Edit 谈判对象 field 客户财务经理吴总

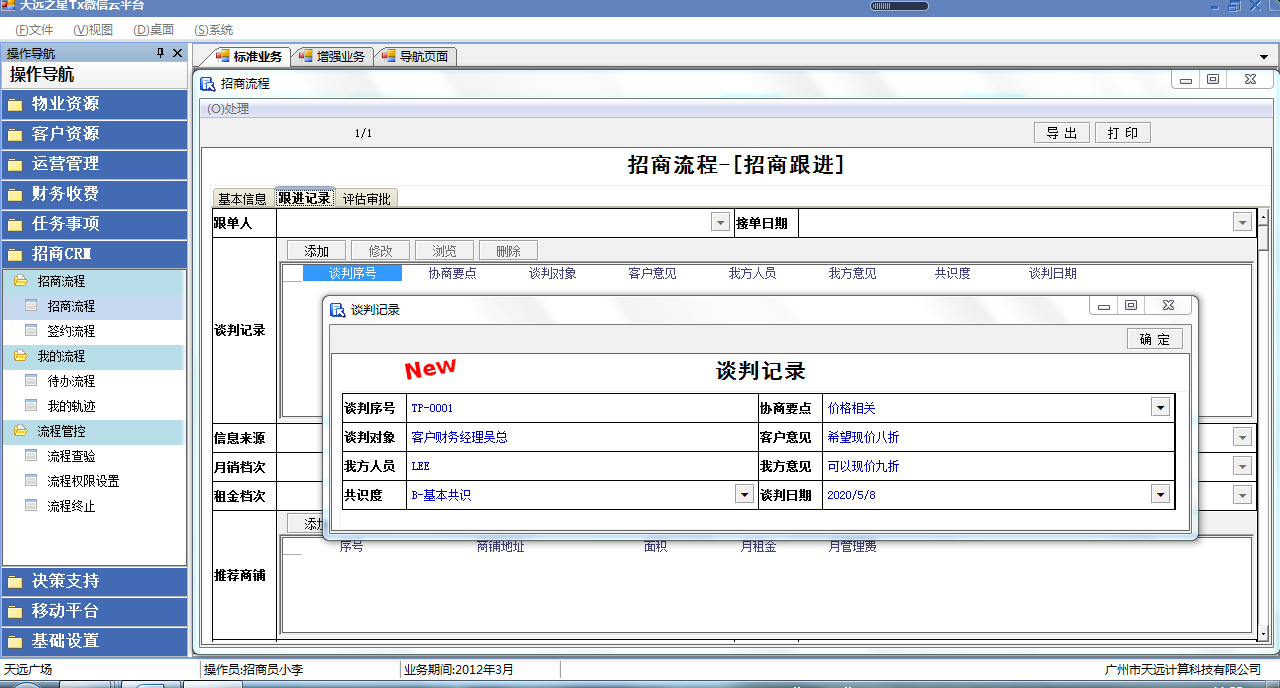[581, 437]
